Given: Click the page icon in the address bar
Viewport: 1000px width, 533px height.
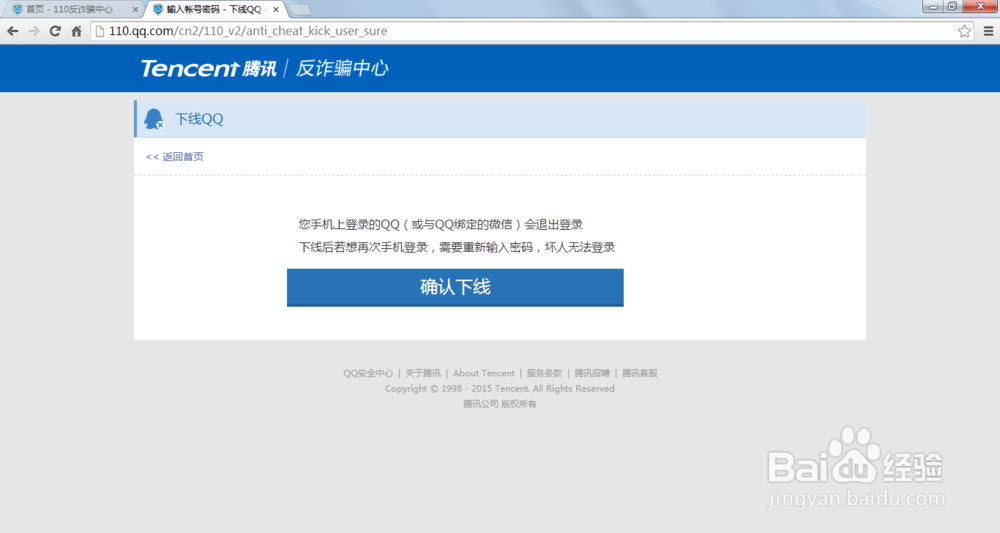Looking at the screenshot, I should [99, 31].
